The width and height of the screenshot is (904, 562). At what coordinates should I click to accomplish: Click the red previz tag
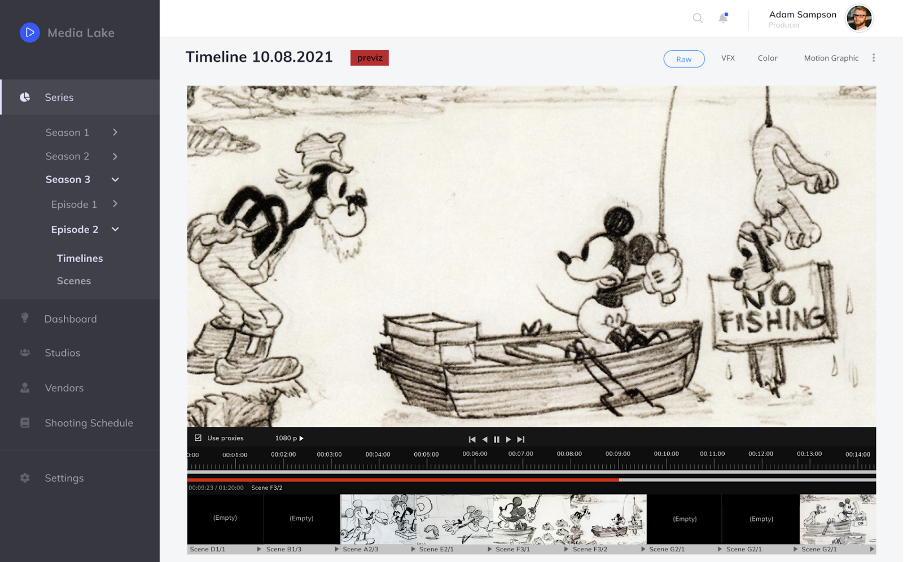370,58
